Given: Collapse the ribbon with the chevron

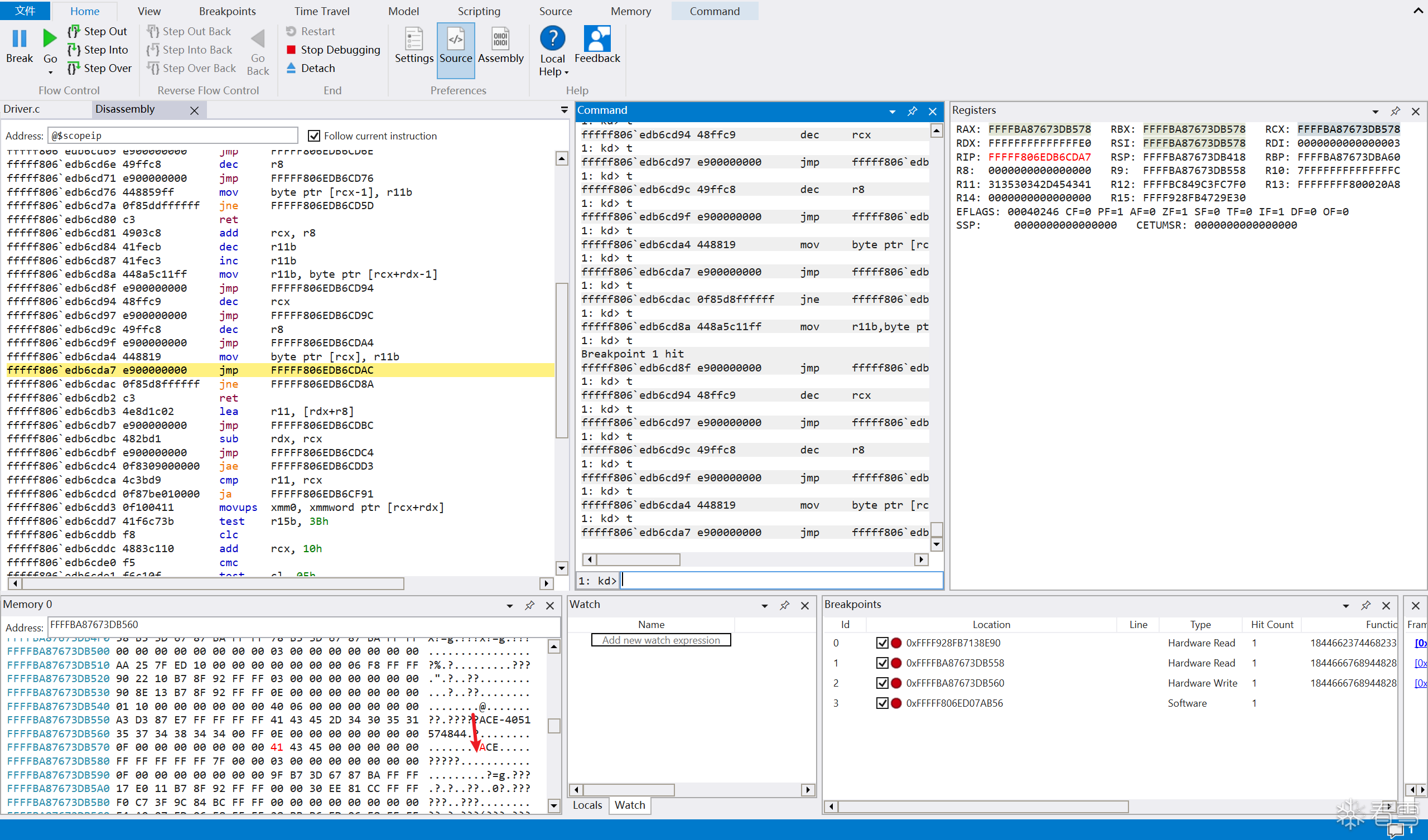Looking at the screenshot, I should click(1419, 10).
